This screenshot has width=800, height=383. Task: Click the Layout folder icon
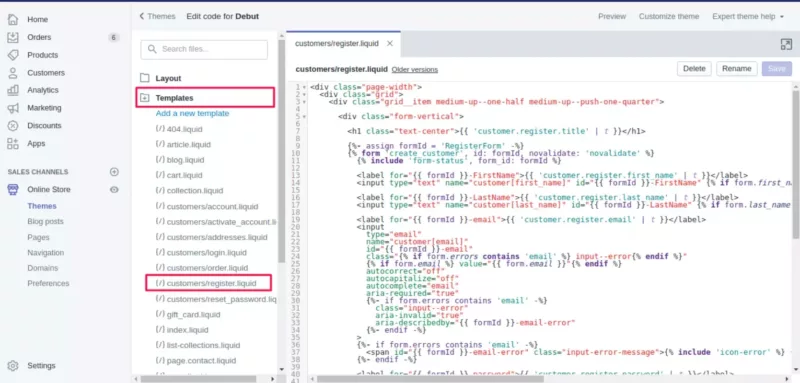point(145,78)
